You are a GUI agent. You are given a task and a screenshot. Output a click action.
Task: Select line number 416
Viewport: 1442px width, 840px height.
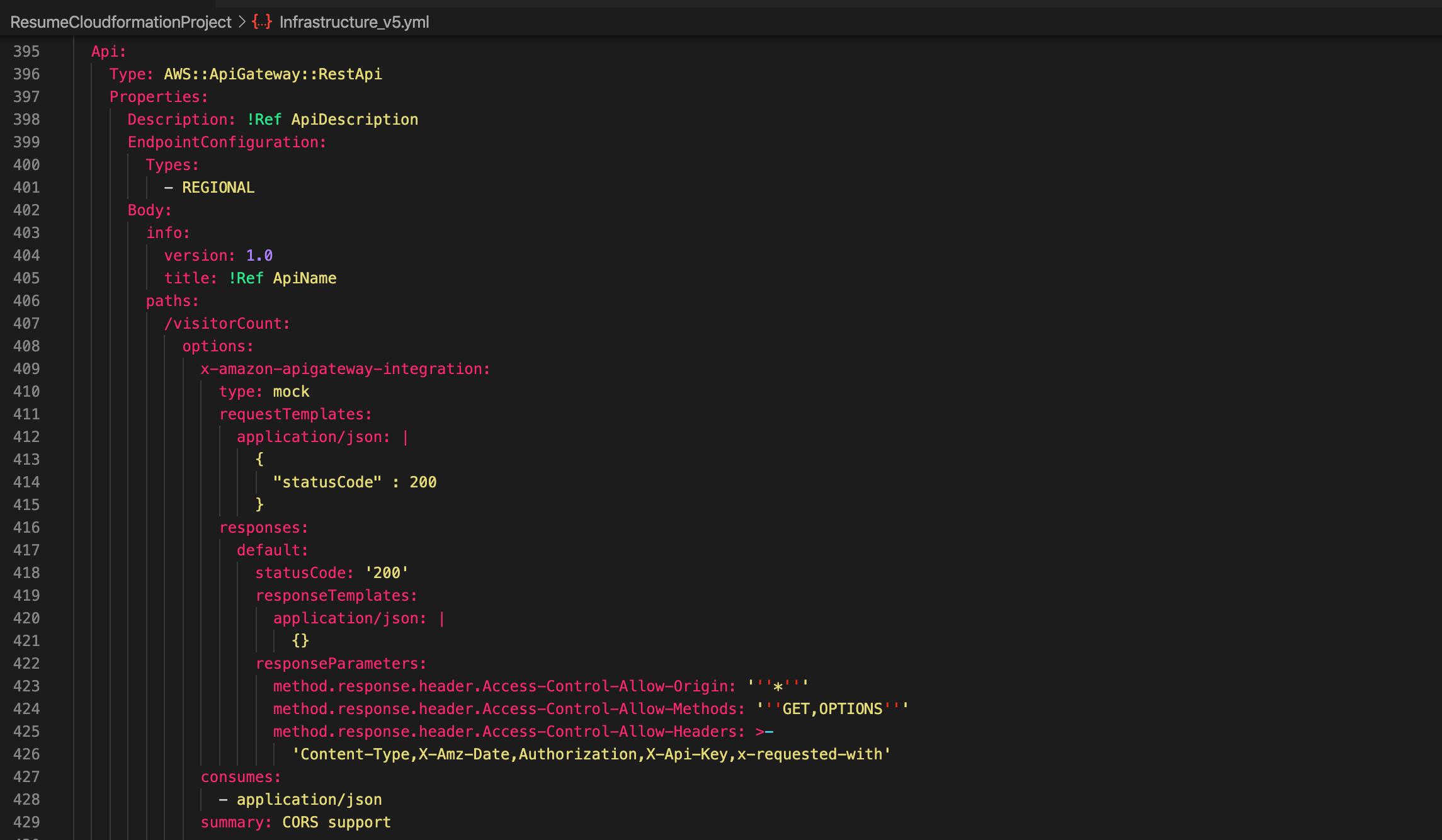pos(26,528)
